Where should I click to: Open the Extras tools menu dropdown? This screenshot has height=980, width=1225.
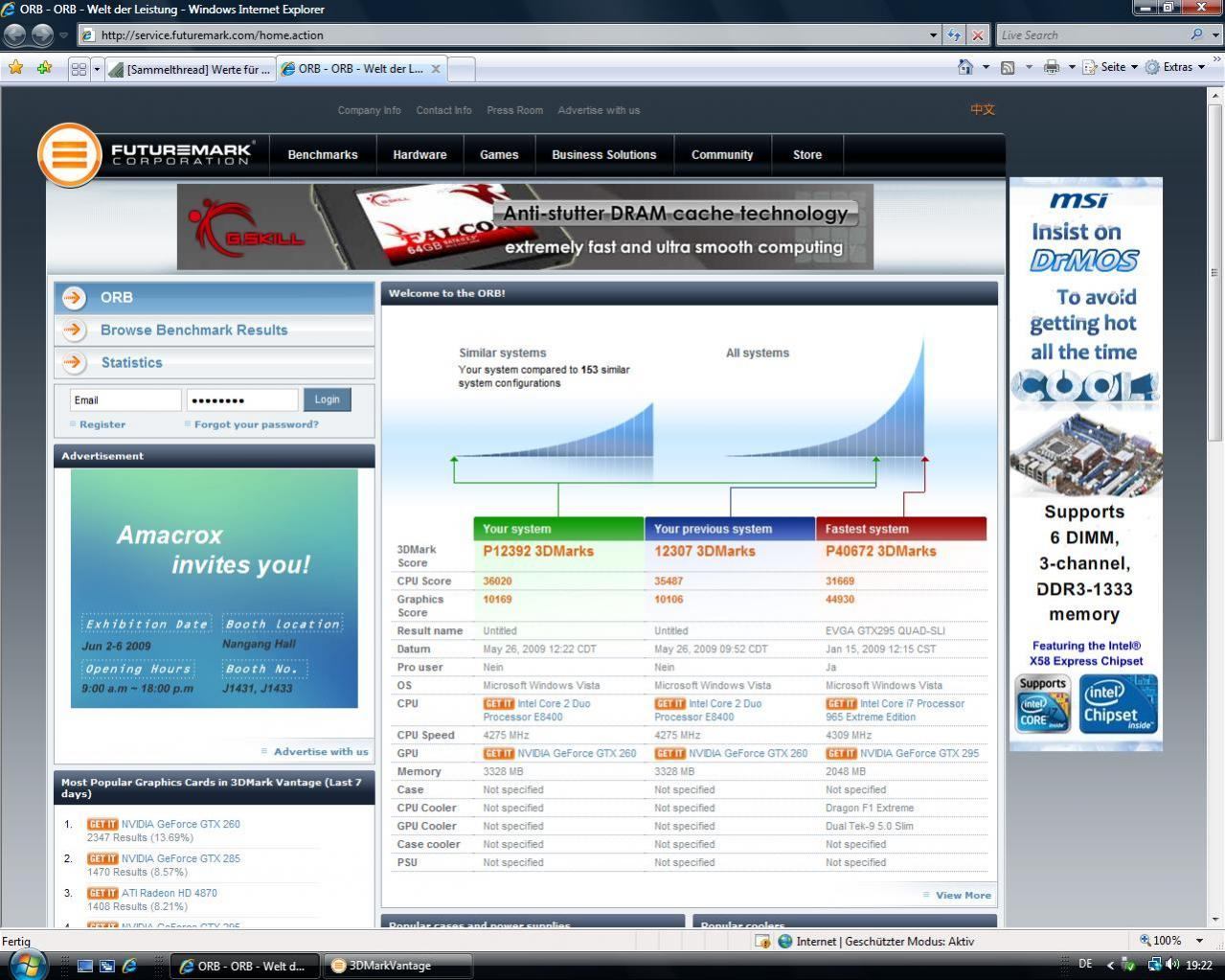tap(1175, 67)
